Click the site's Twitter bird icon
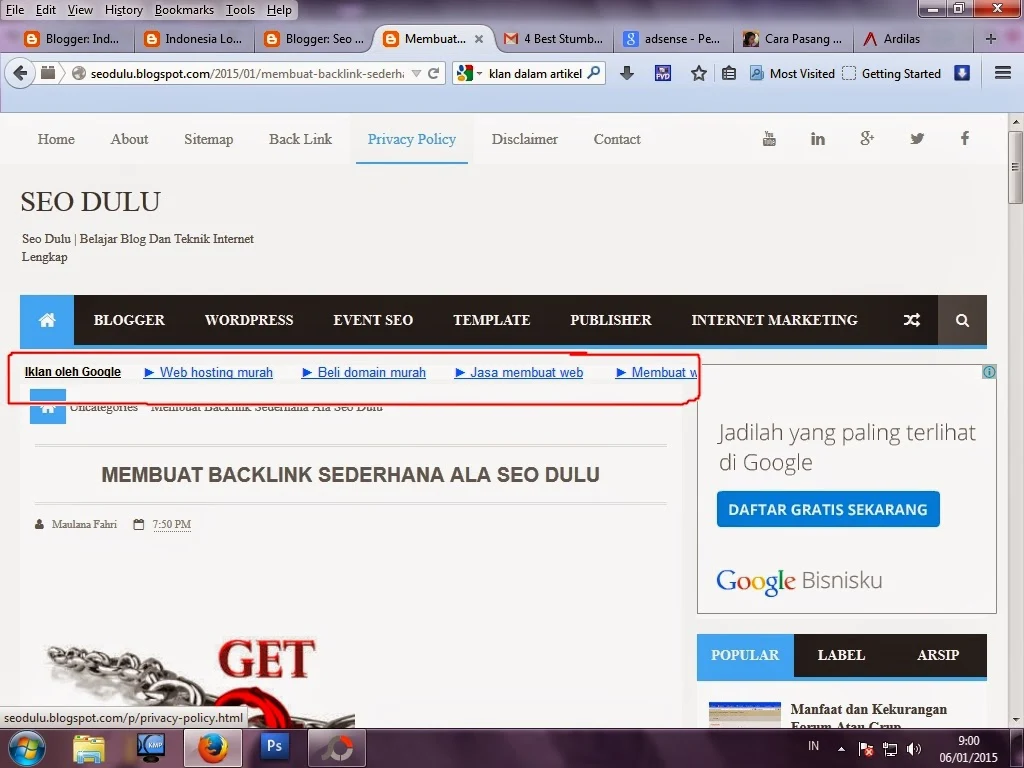Screen dimensions: 1024x768 tap(917, 138)
